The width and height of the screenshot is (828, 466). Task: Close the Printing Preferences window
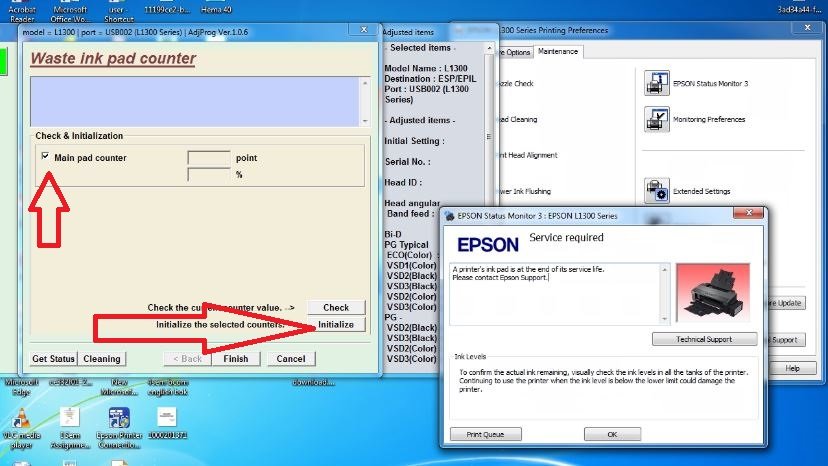pos(807,27)
